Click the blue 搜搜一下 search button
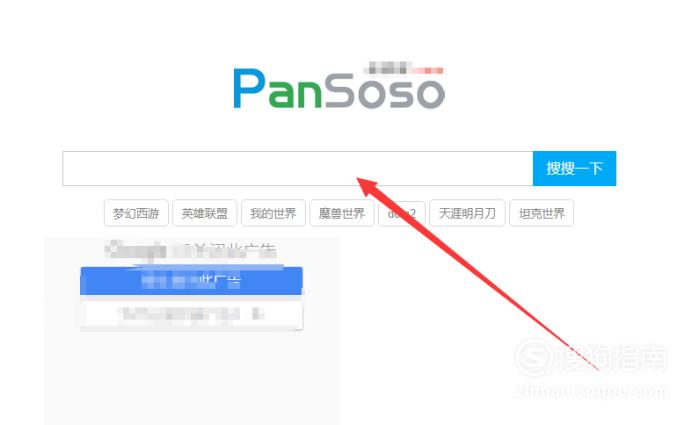 click(574, 169)
